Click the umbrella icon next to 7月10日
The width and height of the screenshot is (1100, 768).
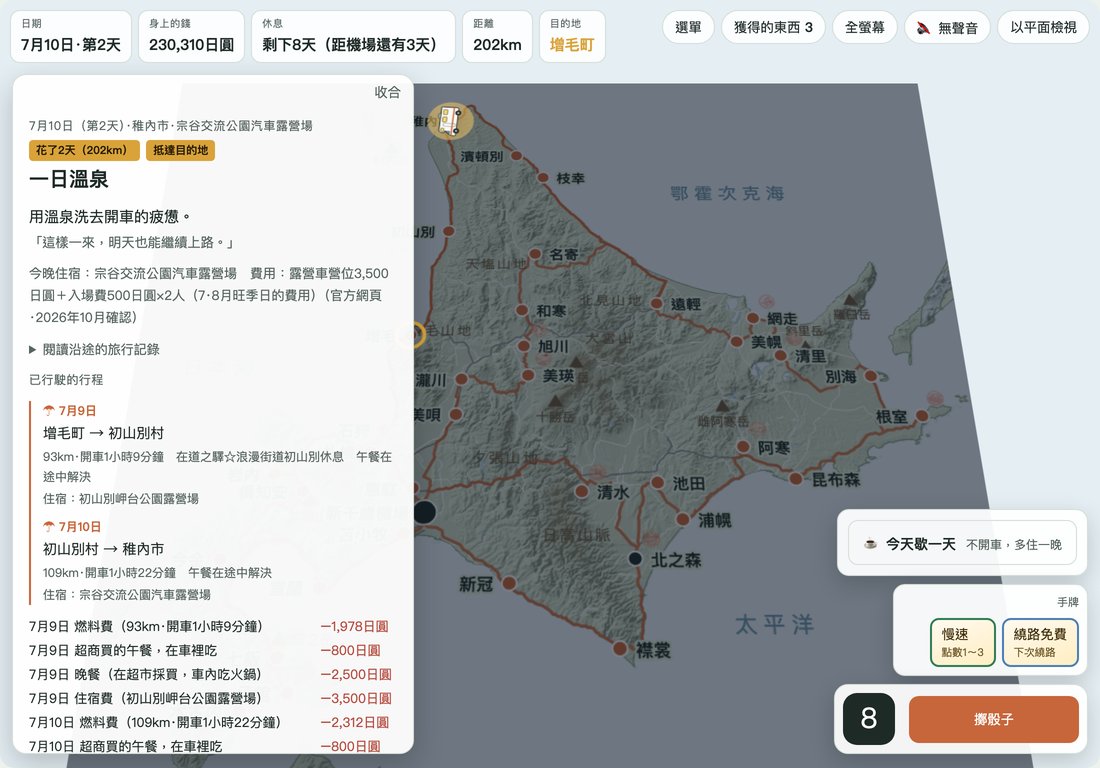(x=48, y=526)
